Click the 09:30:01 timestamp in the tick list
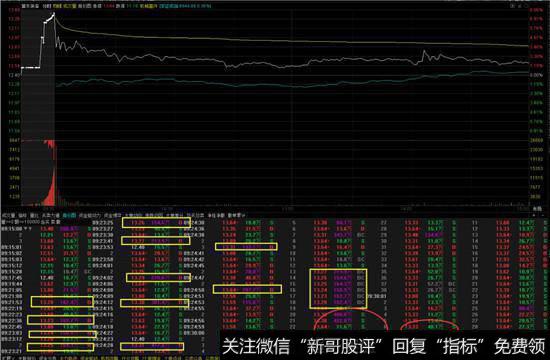550x360 pixels. click(376, 296)
